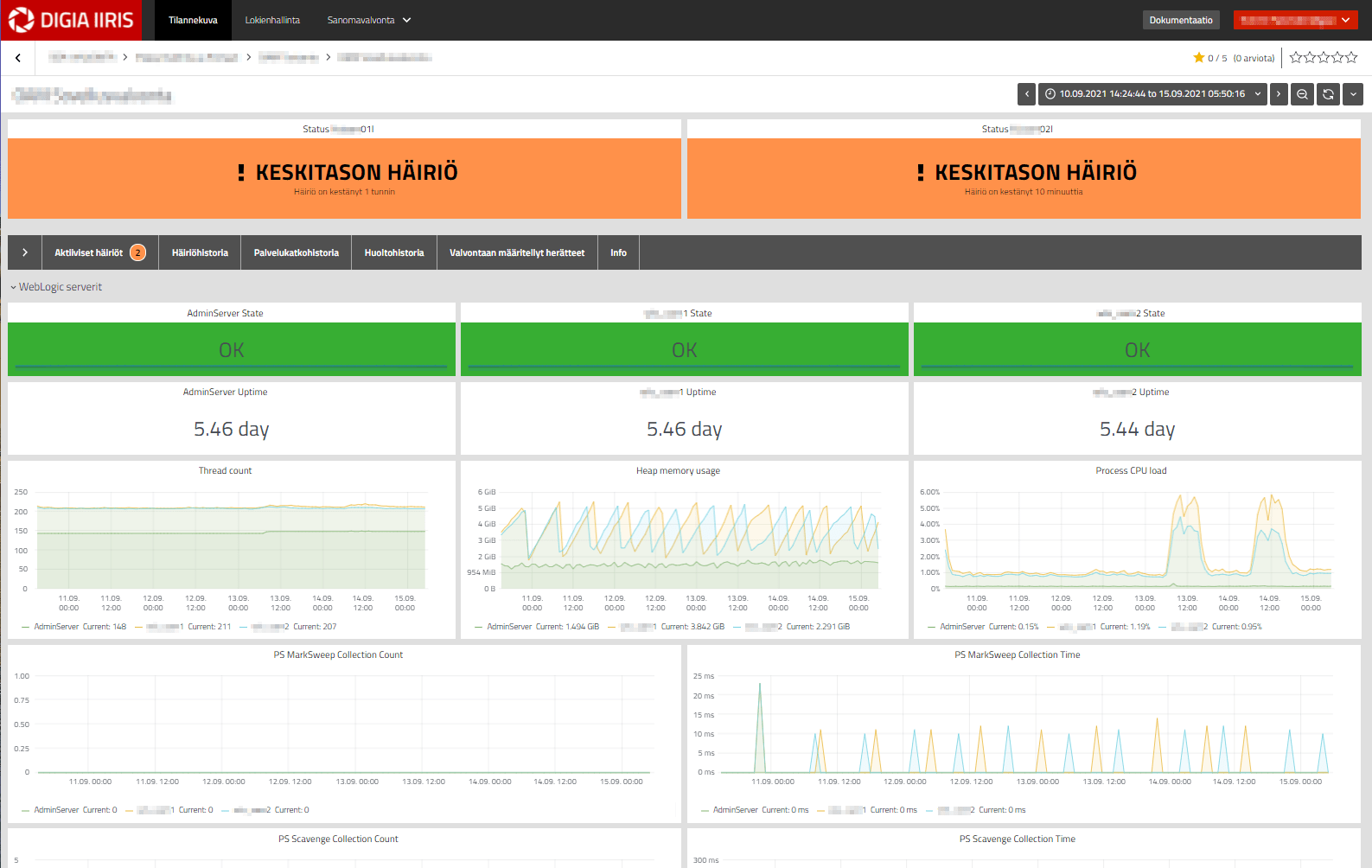Open refresh interval dropdown
The height and width of the screenshot is (868, 1372).
1353,94
